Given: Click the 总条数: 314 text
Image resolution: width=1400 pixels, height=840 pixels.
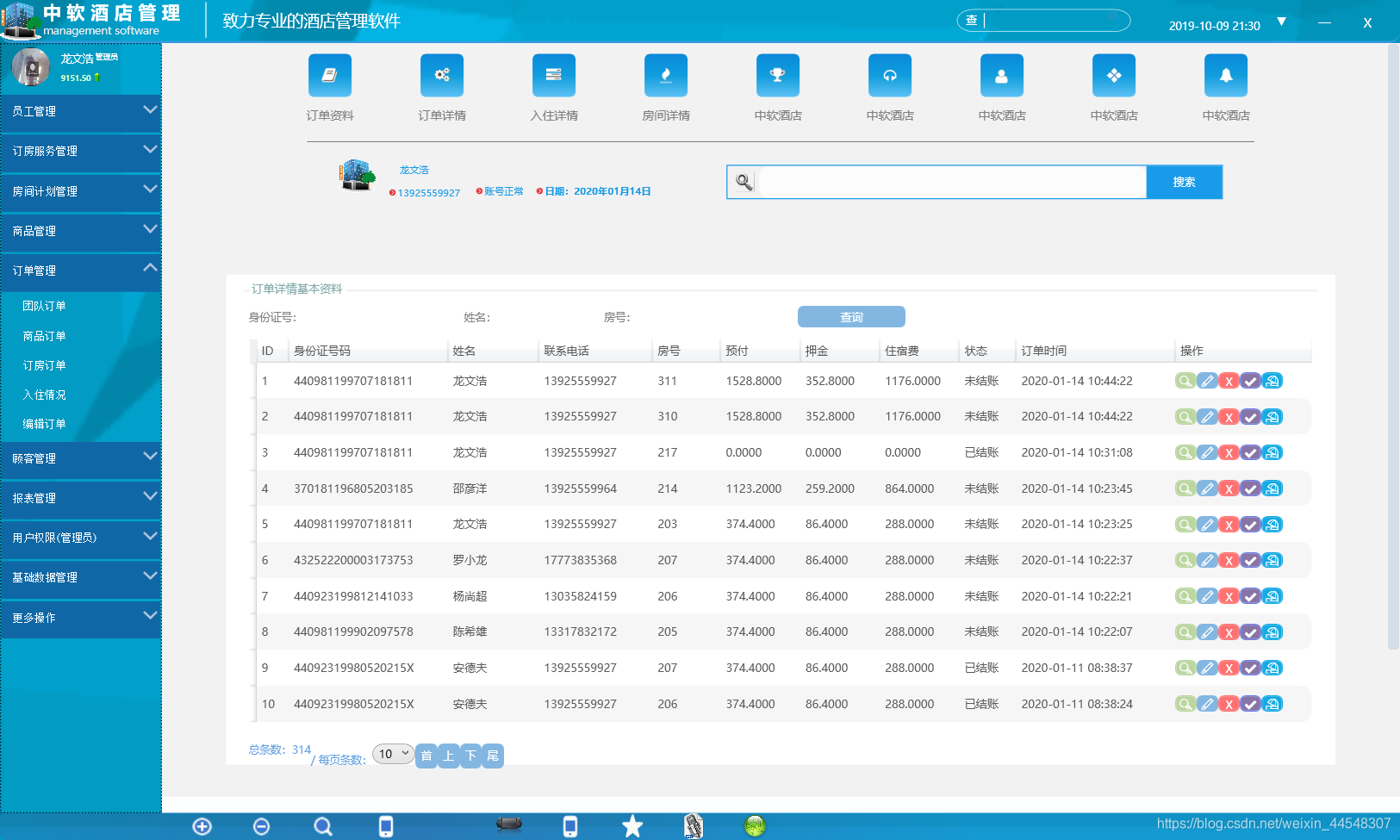Looking at the screenshot, I should coord(279,750).
